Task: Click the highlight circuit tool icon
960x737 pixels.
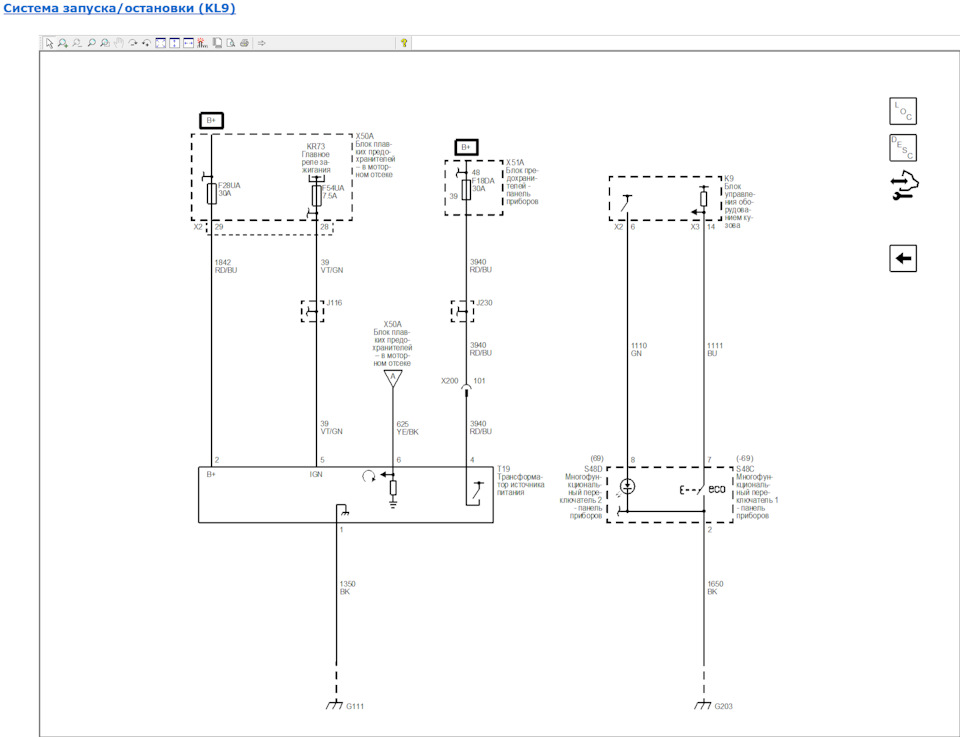Action: pyautogui.click(x=203, y=43)
